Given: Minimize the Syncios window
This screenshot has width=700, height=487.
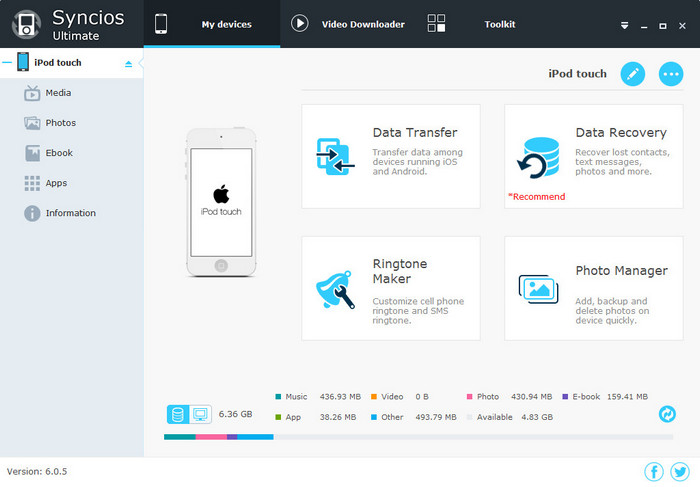Looking at the screenshot, I should coord(644,26).
